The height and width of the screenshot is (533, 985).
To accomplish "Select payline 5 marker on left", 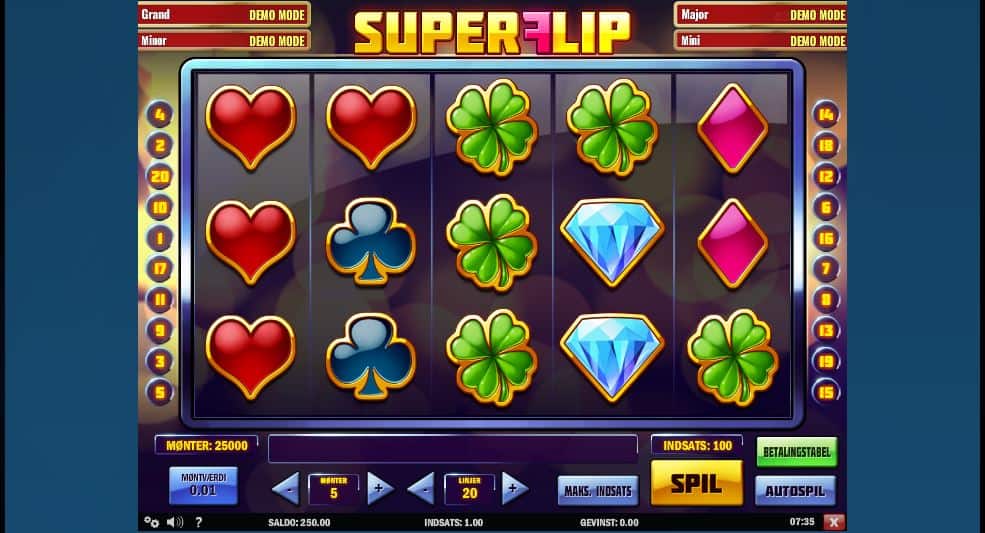I will click(160, 392).
